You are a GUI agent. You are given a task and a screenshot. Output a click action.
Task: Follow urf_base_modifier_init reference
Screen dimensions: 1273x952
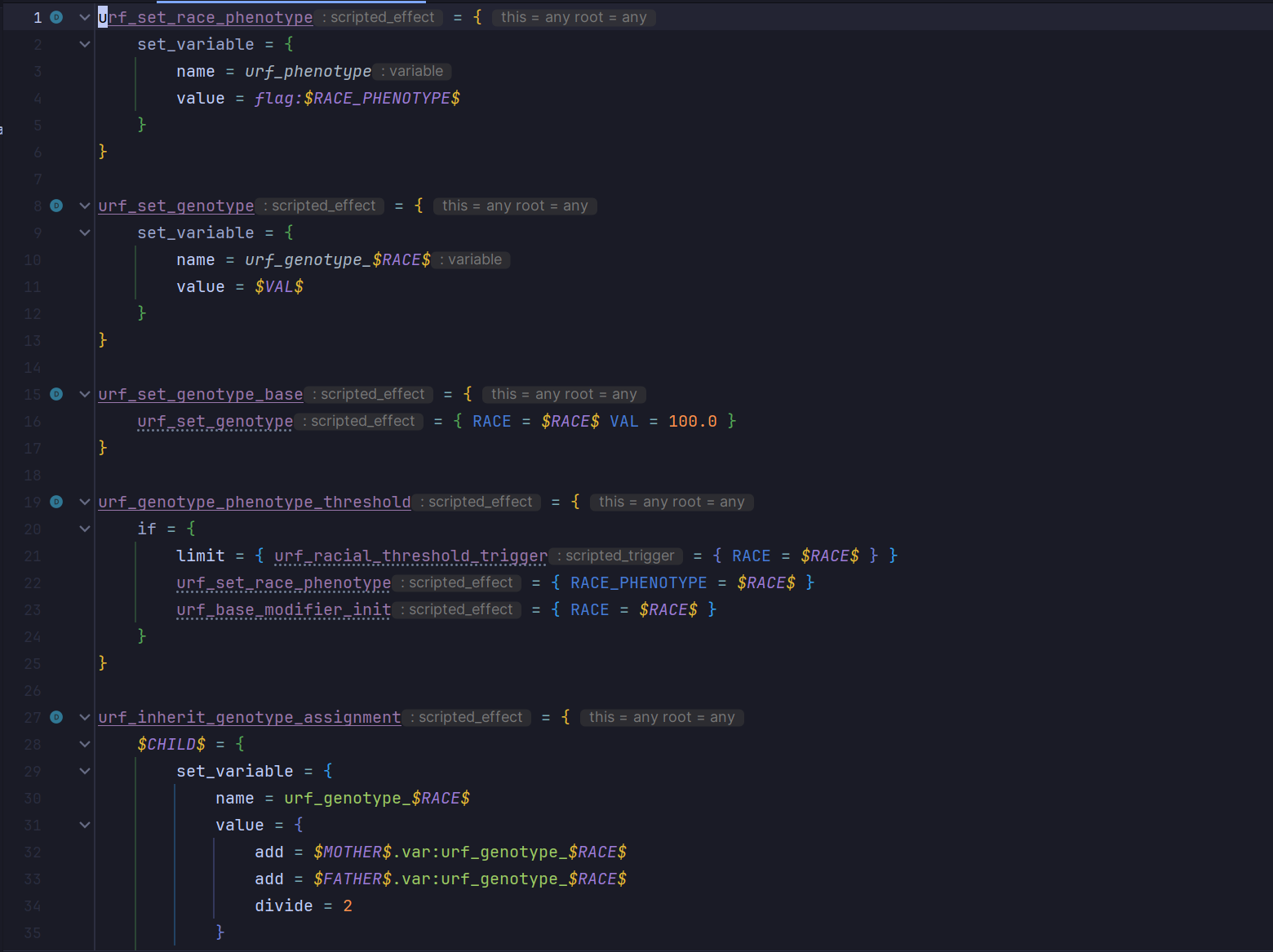click(284, 609)
